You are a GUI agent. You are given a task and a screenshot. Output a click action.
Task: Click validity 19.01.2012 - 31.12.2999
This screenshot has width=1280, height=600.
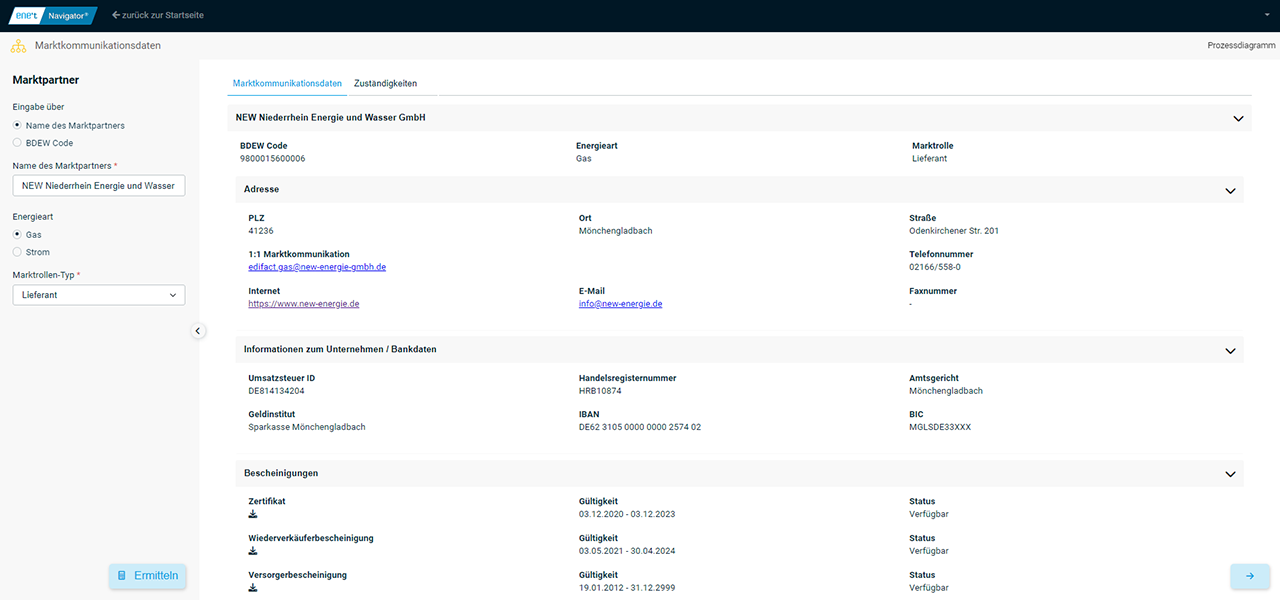pos(627,588)
